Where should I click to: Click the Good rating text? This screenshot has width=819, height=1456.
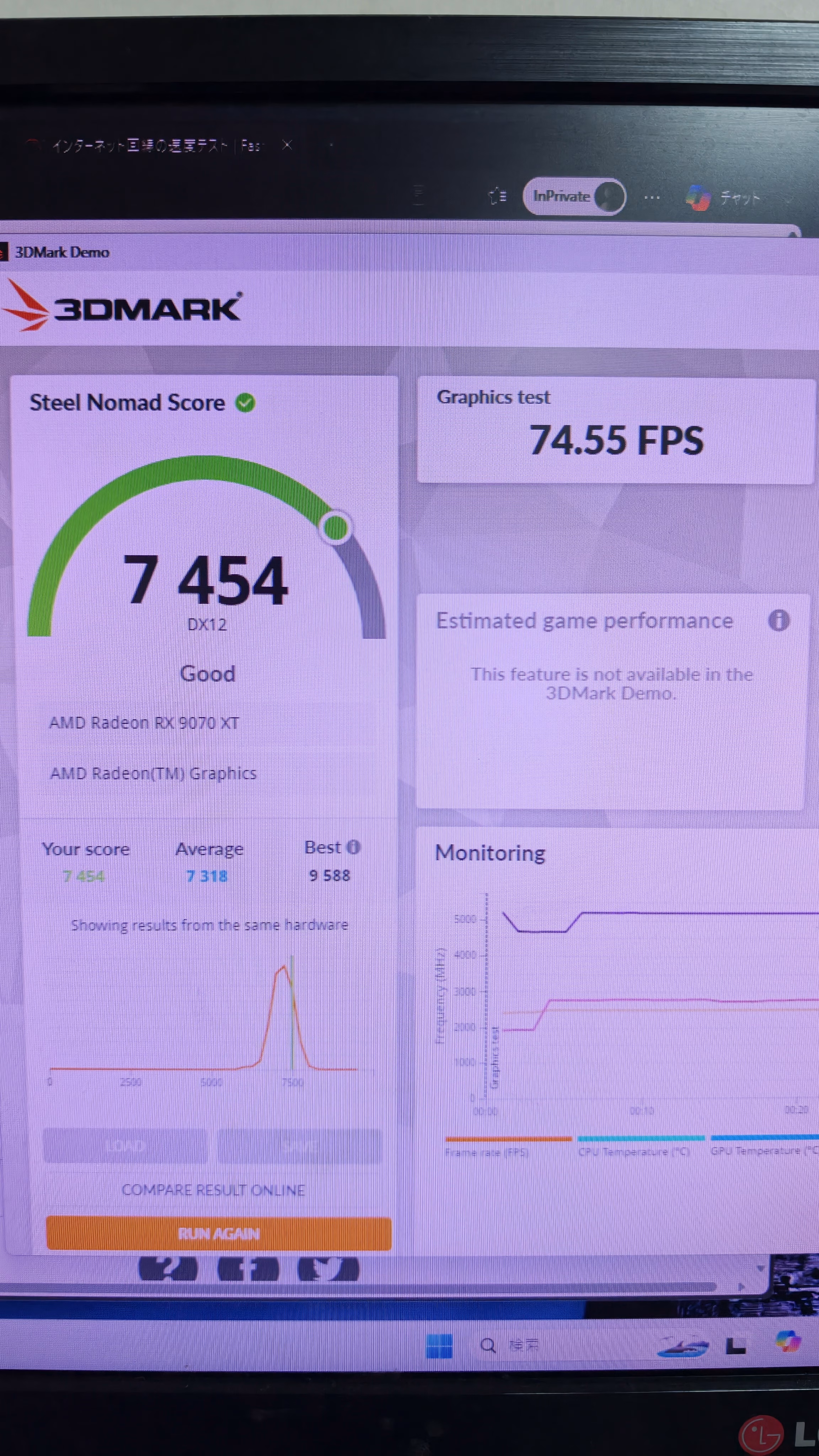coord(208,674)
